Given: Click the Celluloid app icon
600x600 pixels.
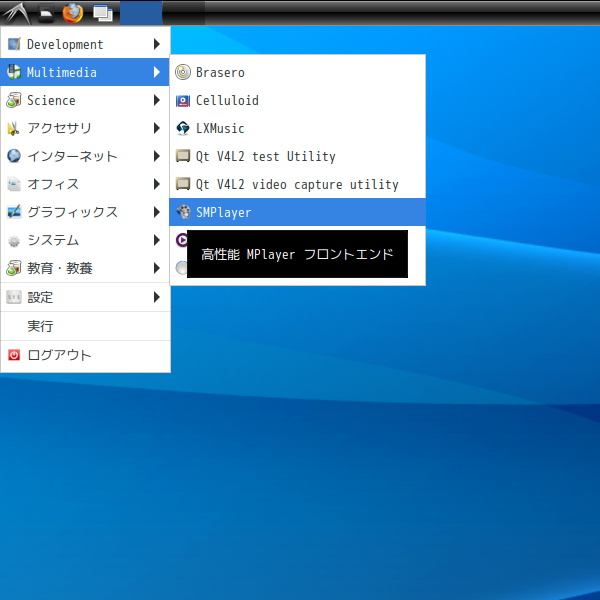Looking at the screenshot, I should click(x=183, y=101).
